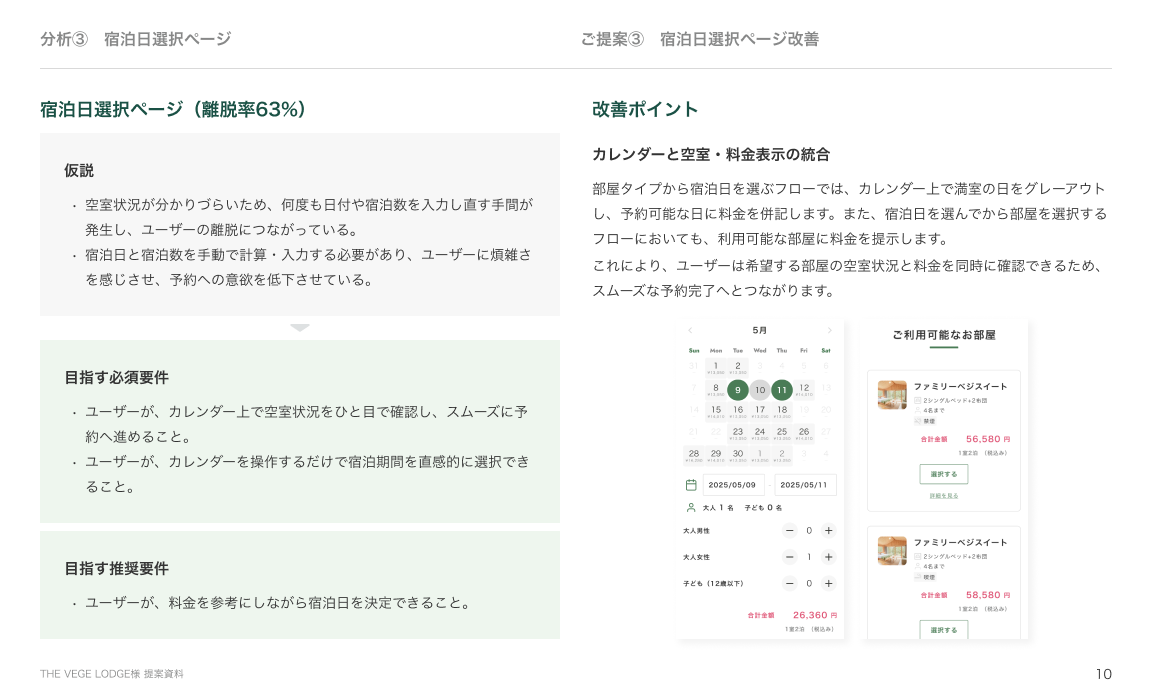Reduce 大人女性 count with minus button

point(790,557)
